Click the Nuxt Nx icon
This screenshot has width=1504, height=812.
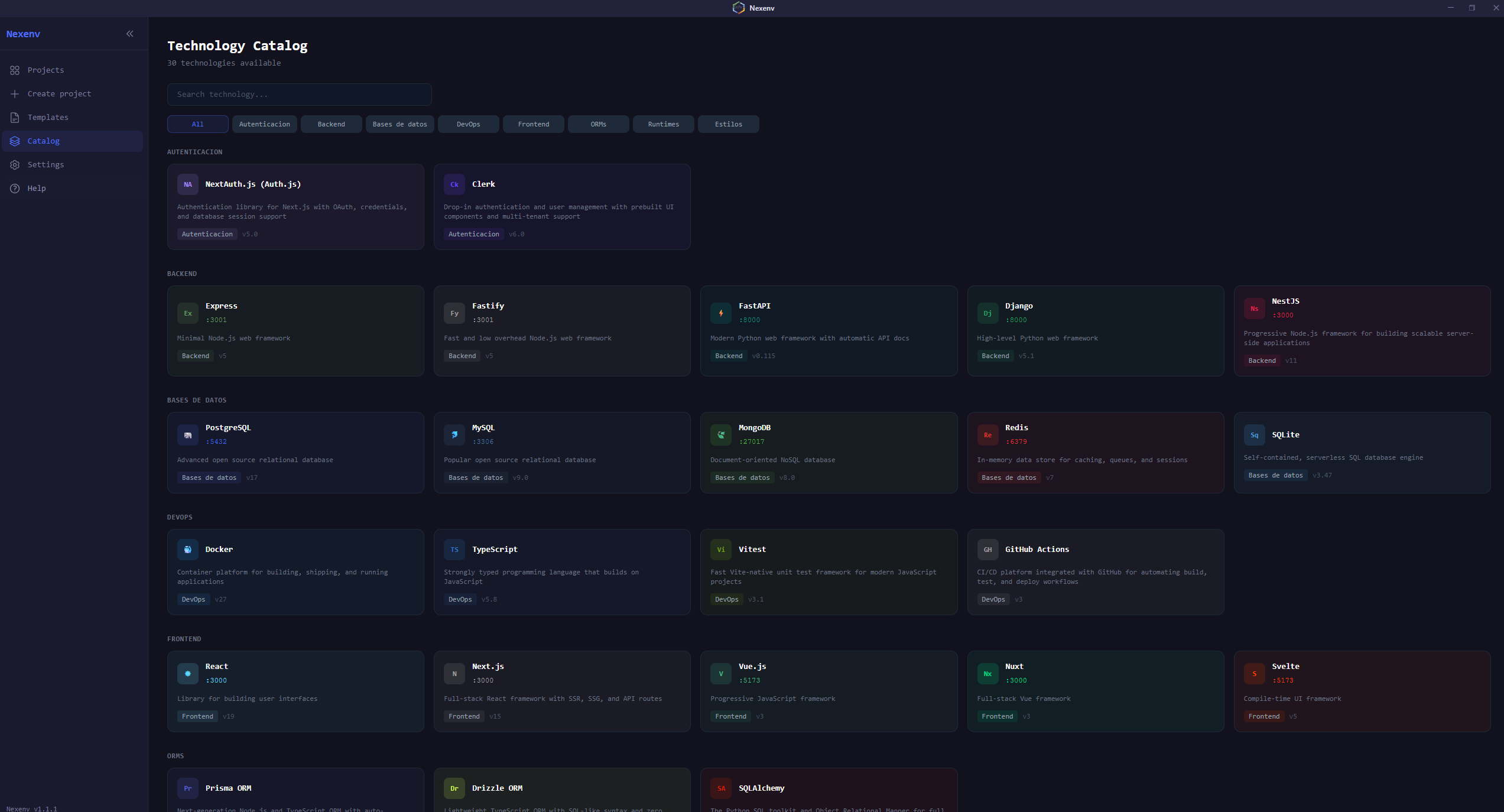click(987, 674)
